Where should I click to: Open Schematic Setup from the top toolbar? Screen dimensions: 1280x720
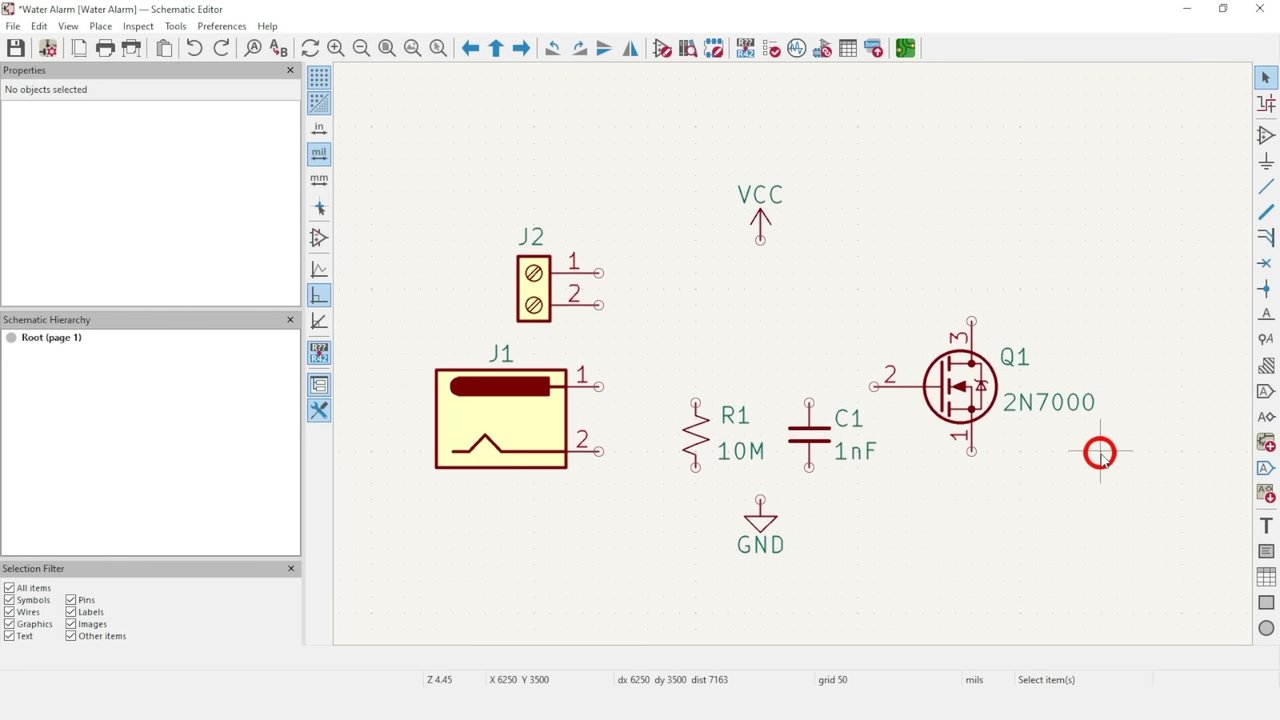(47, 48)
